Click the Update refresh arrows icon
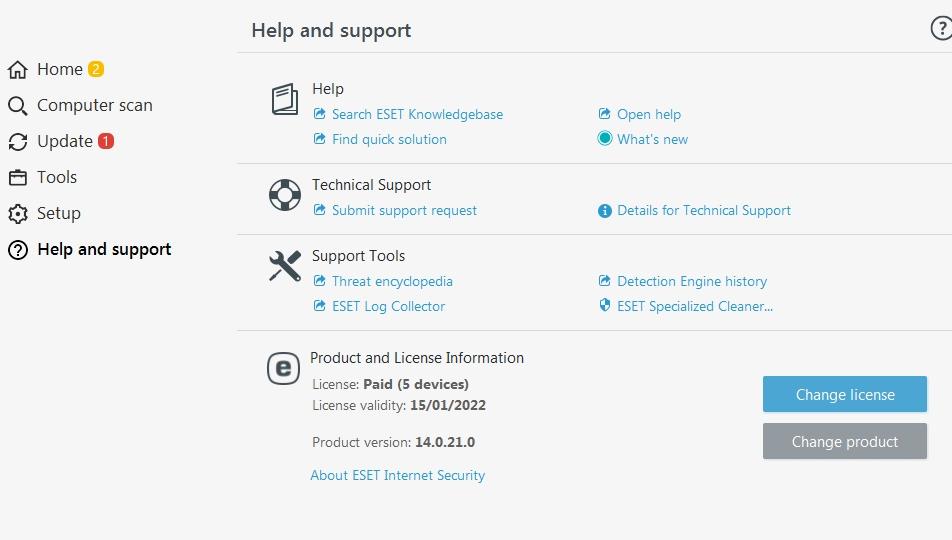The image size is (952, 540). (x=18, y=142)
